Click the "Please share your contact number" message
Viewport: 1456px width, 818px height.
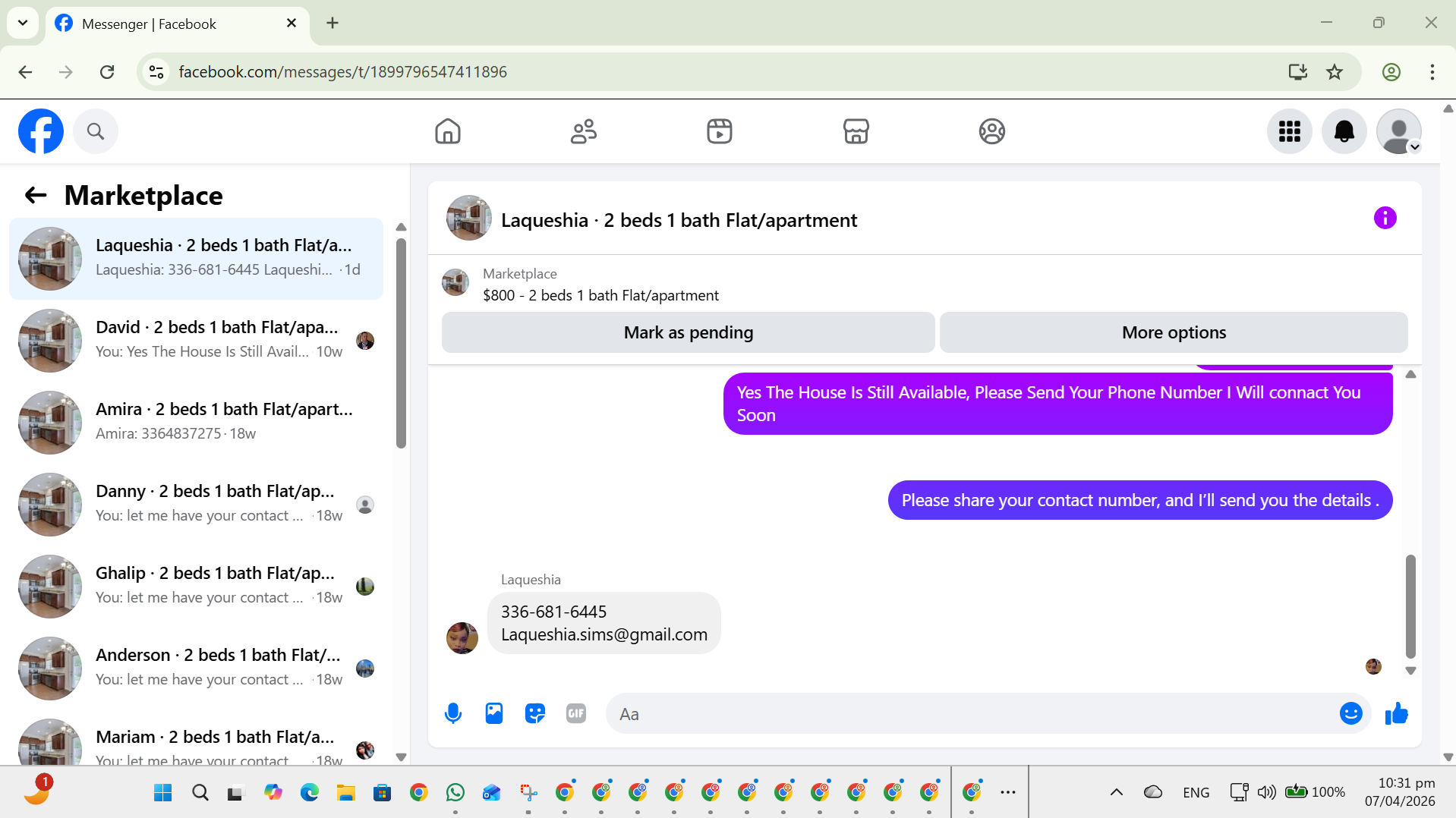pyautogui.click(x=1140, y=500)
